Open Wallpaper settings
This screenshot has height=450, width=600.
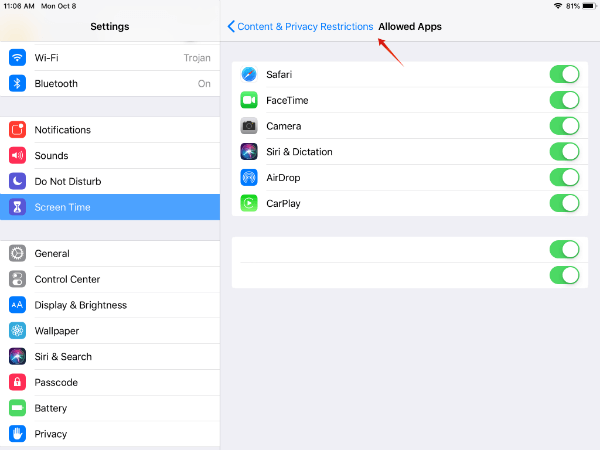coord(110,331)
